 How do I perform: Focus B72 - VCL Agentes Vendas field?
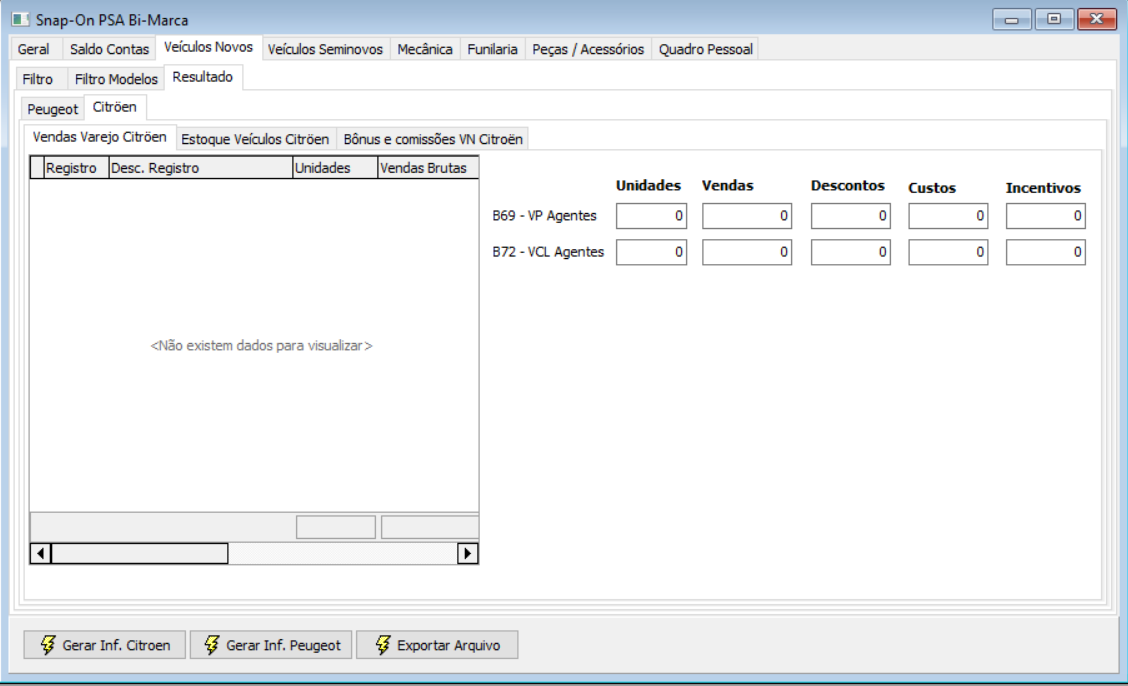[x=747, y=252]
